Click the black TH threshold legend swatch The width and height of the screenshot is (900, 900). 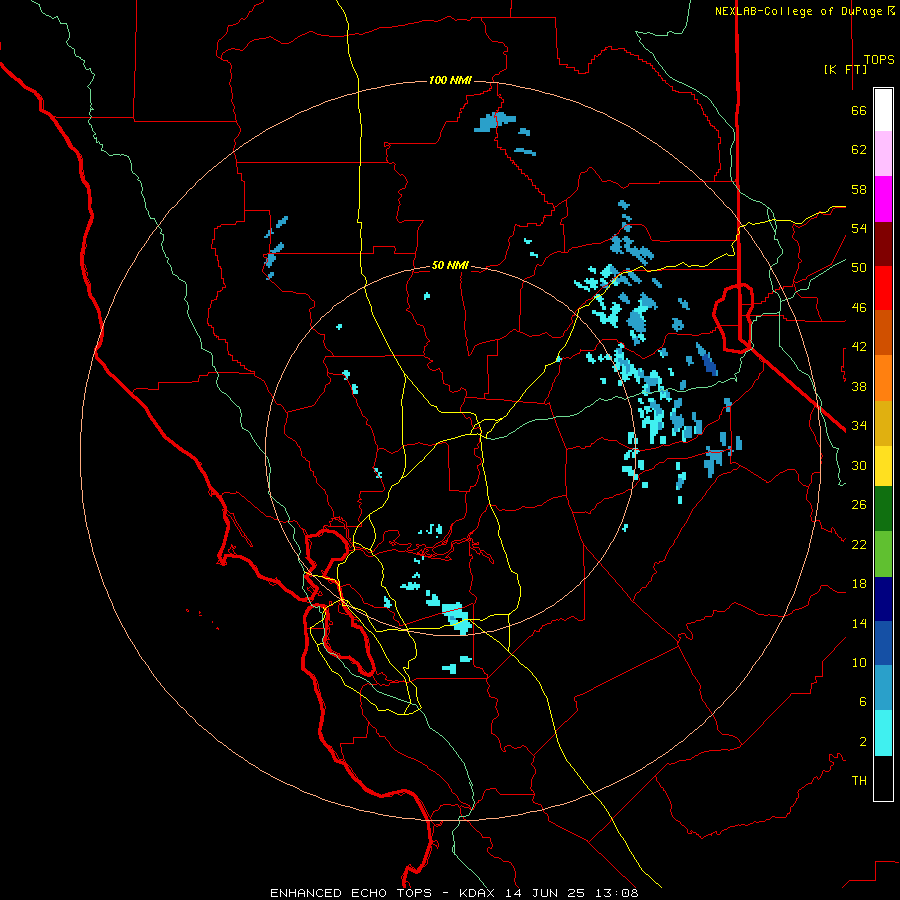coord(883,778)
